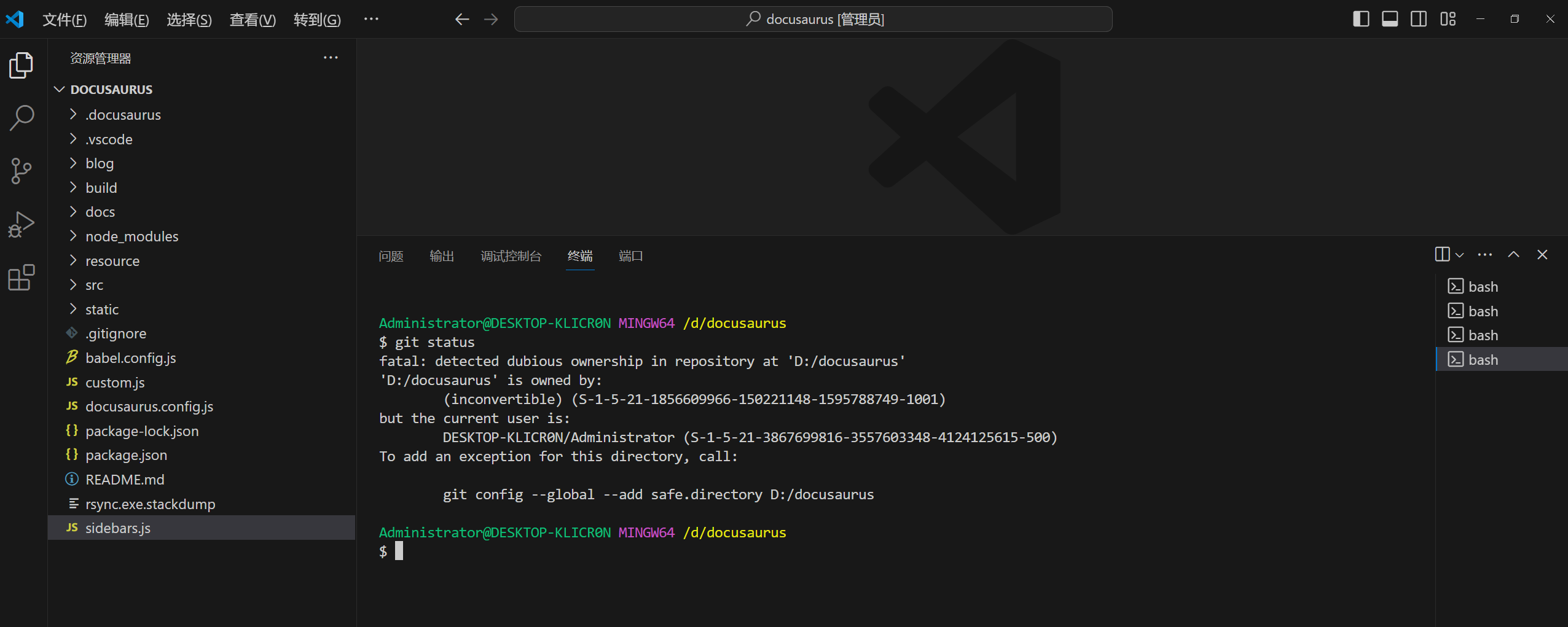Open the Source Control view
Screen dimensions: 1568x627
22,171
